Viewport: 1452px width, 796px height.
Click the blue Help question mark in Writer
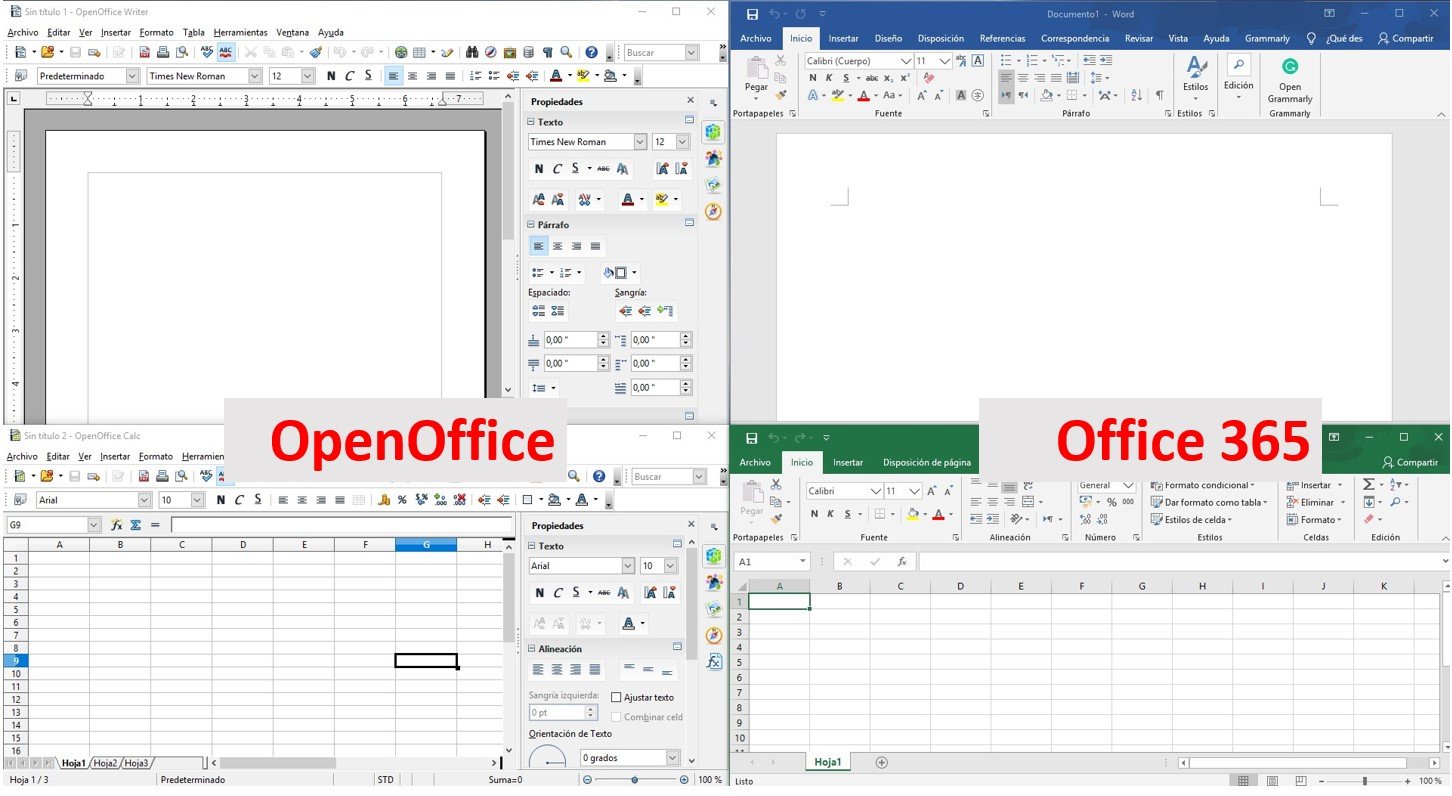point(592,52)
